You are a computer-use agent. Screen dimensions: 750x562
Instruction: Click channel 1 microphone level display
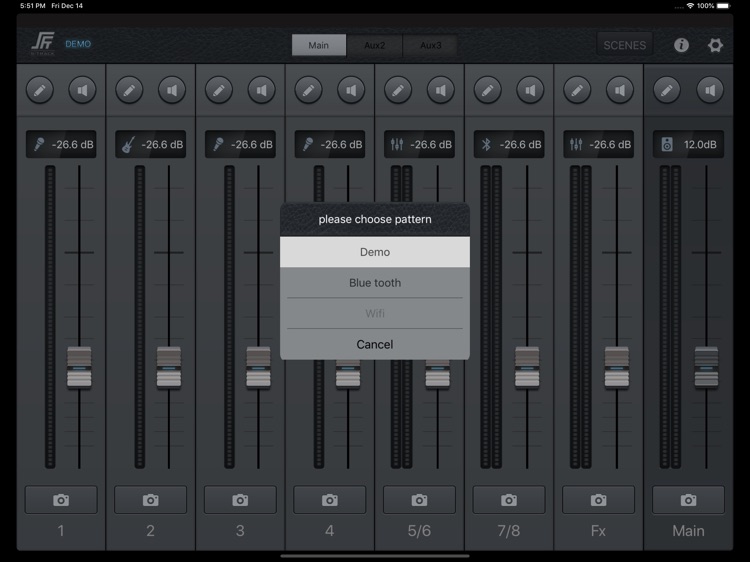pos(61,144)
